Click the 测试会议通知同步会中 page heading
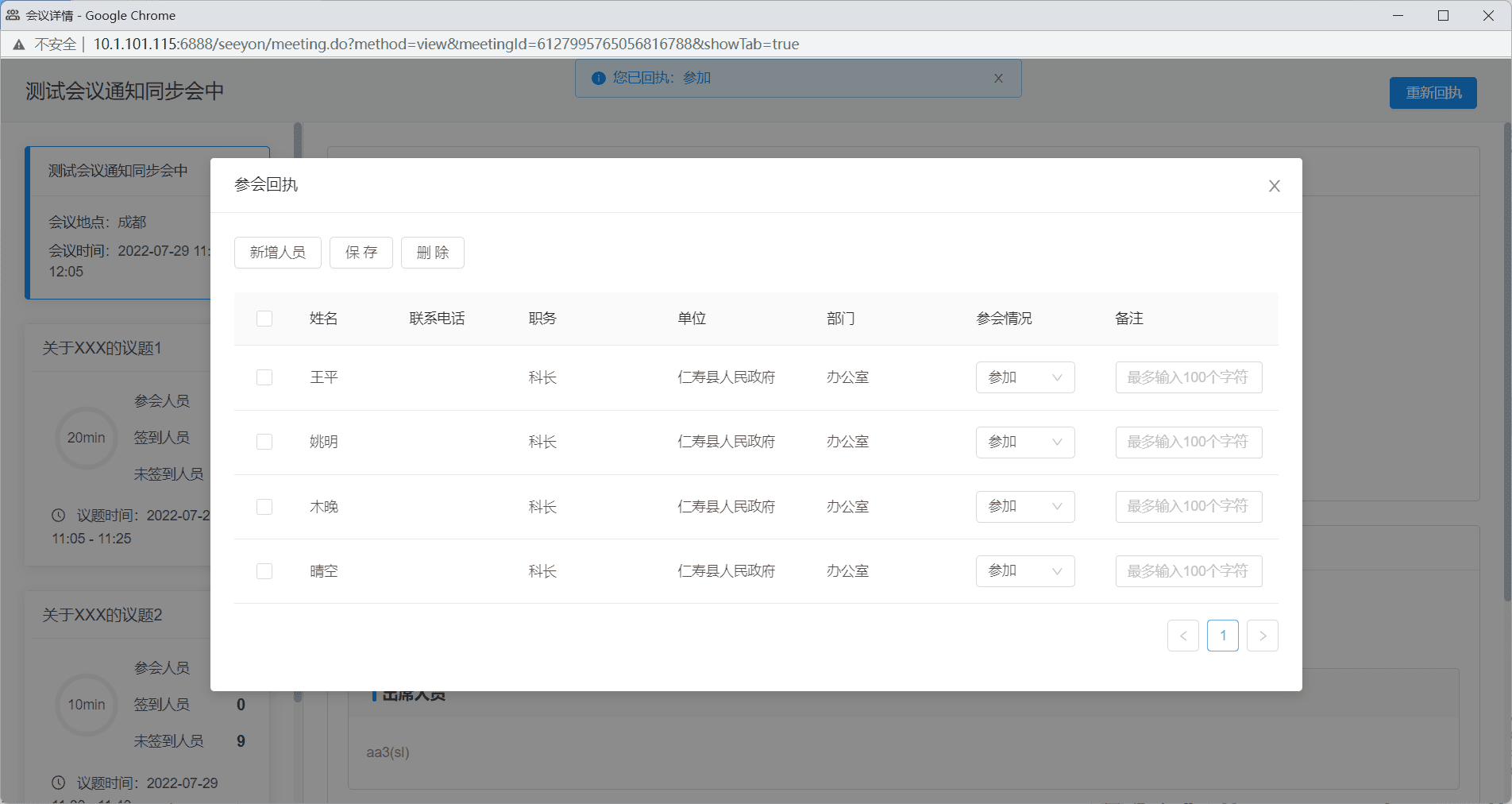 point(125,91)
